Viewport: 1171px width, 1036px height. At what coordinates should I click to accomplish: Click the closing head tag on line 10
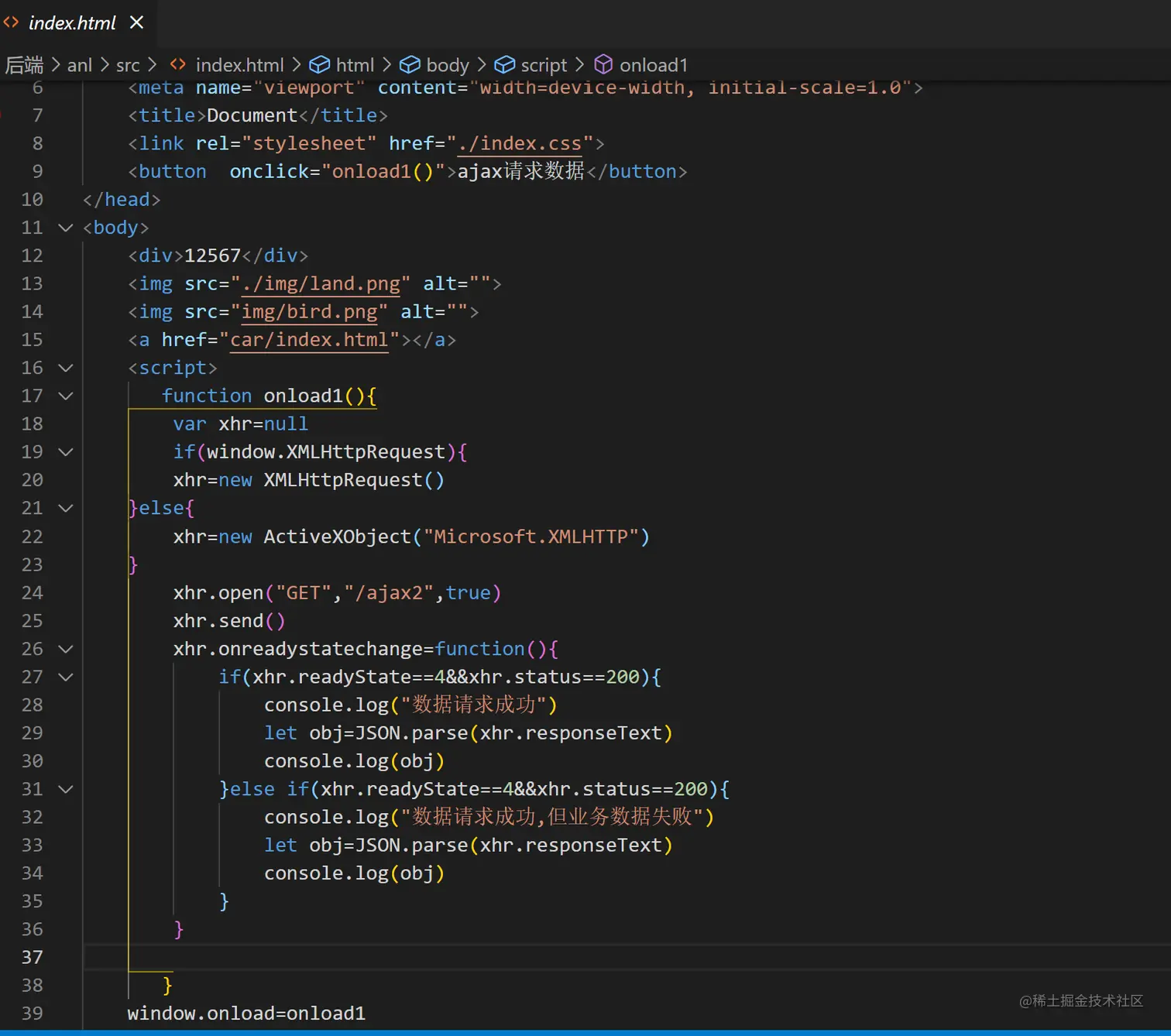[x=122, y=200]
